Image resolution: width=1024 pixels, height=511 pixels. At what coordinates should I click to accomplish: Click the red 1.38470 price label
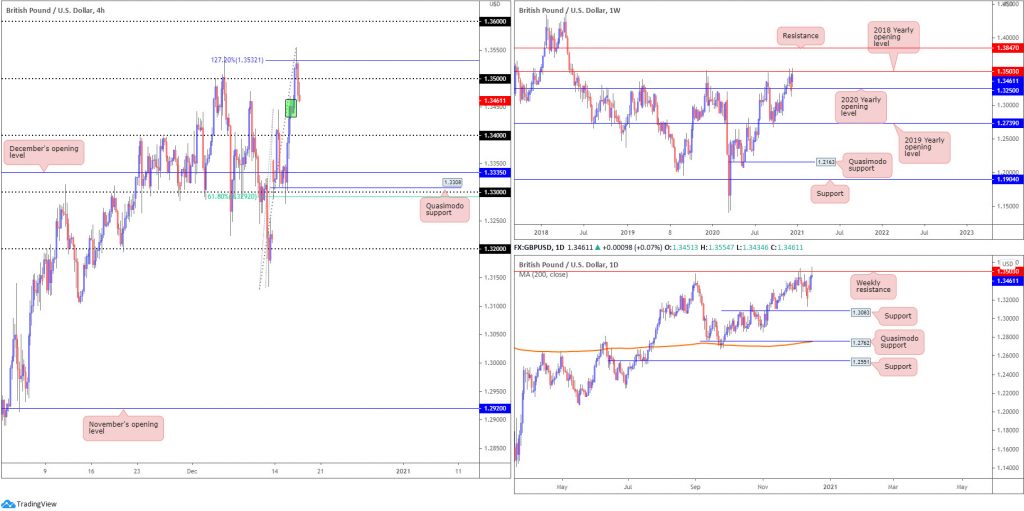[x=1006, y=48]
